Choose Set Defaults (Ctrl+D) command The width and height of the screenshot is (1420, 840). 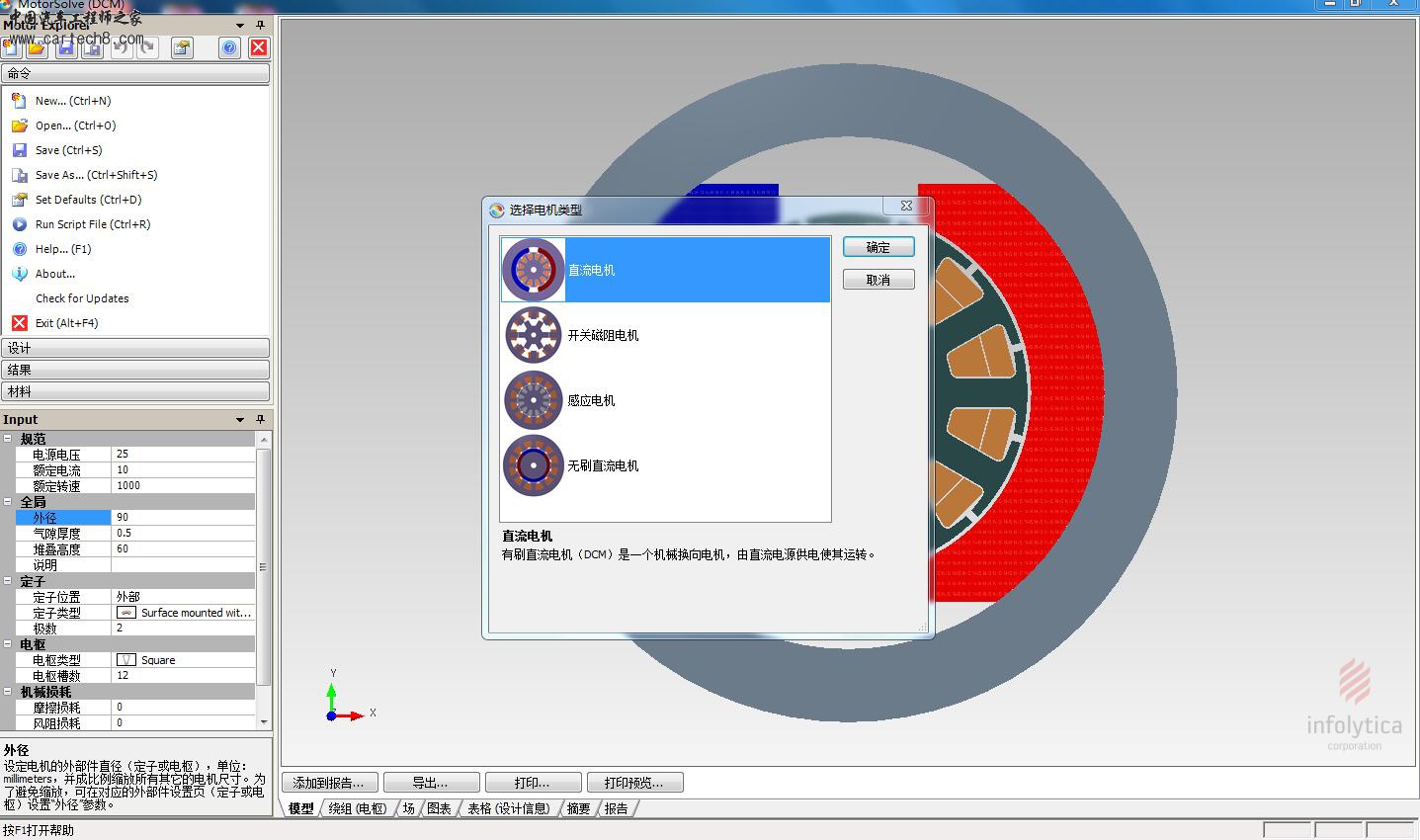(88, 200)
